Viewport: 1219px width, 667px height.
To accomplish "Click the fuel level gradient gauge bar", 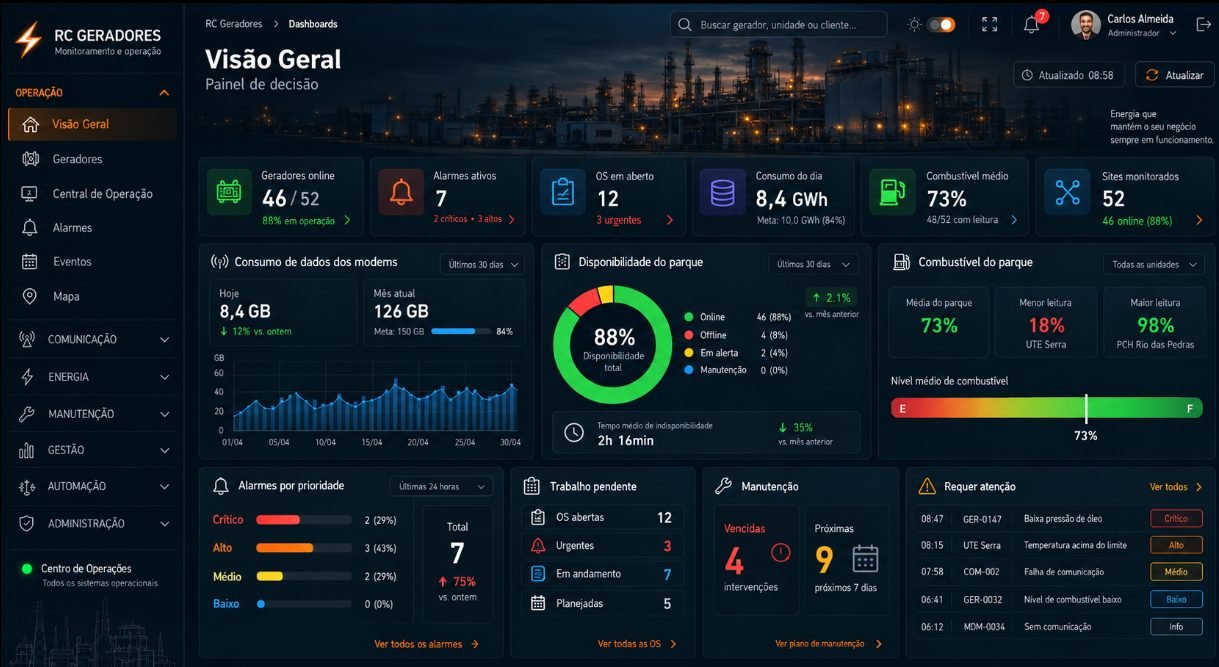I will point(1047,408).
